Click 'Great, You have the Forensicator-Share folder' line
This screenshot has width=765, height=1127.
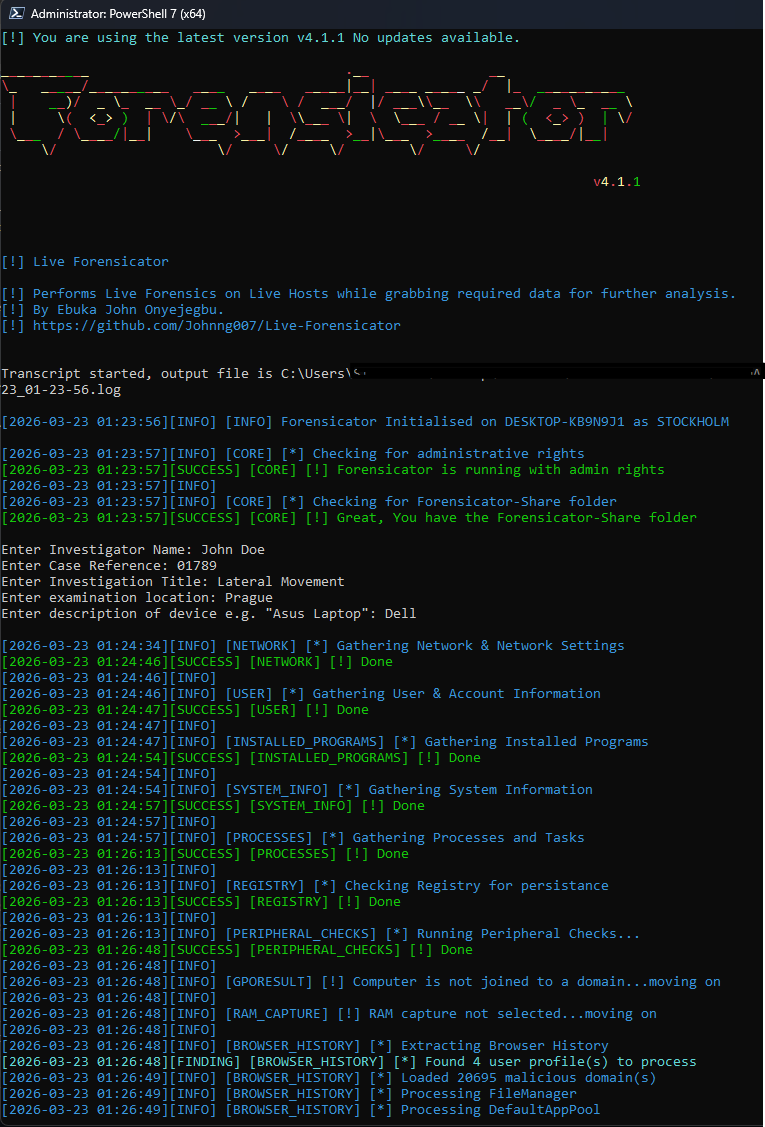pos(349,518)
